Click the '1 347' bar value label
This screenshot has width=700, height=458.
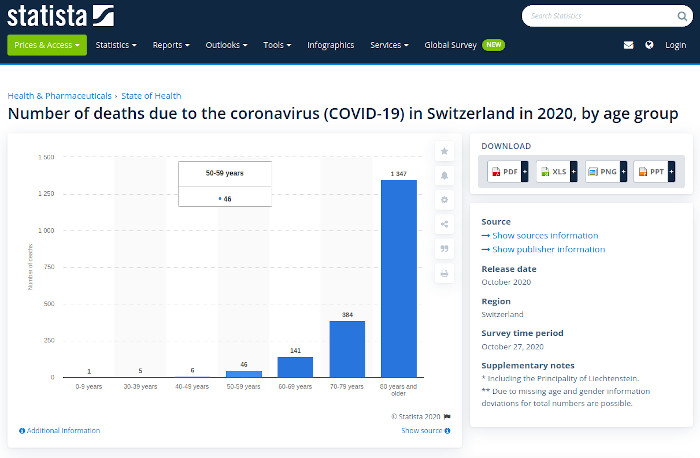(399, 174)
